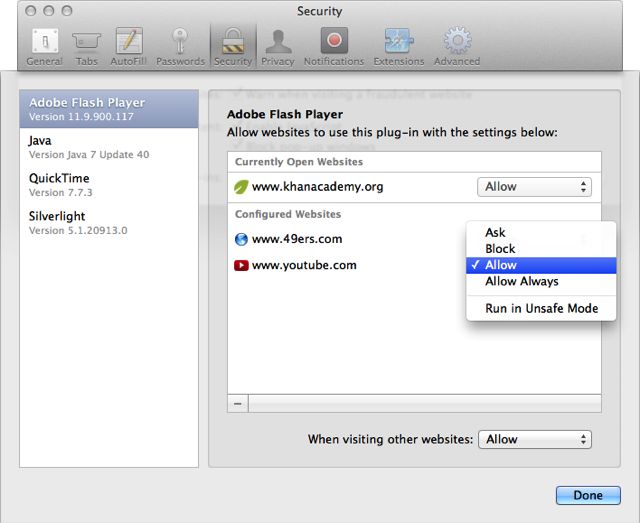The height and width of the screenshot is (523, 640).
Task: Choose the checked Allow menu option
Action: (541, 265)
